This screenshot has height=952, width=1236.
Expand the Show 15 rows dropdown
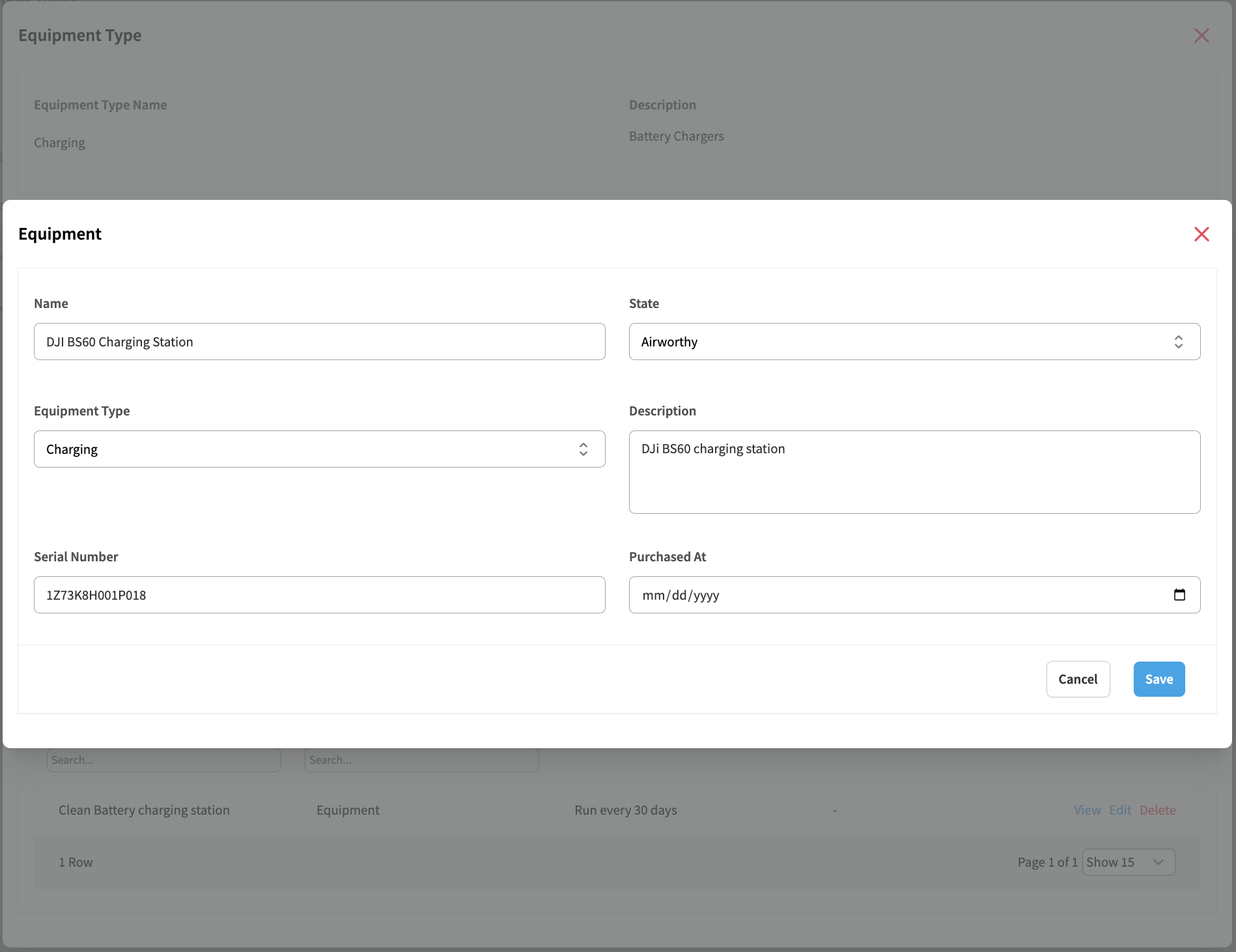pyautogui.click(x=1129, y=862)
